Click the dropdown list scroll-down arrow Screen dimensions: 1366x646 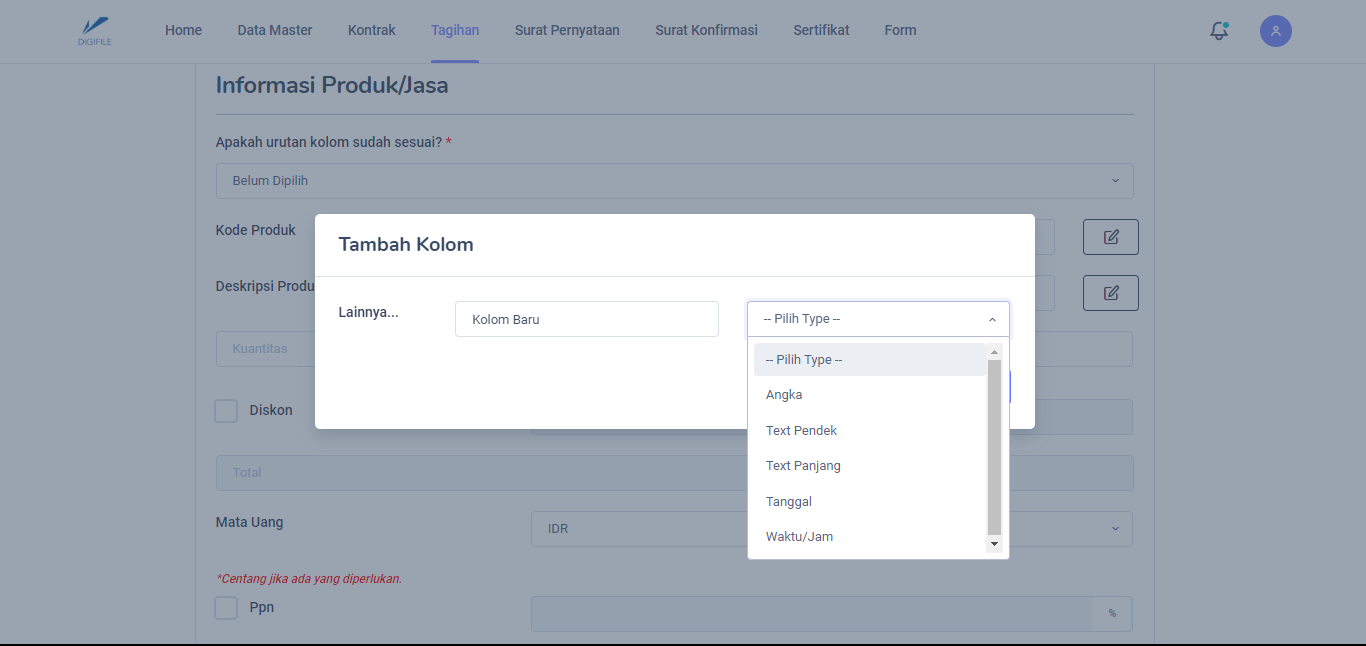point(994,544)
